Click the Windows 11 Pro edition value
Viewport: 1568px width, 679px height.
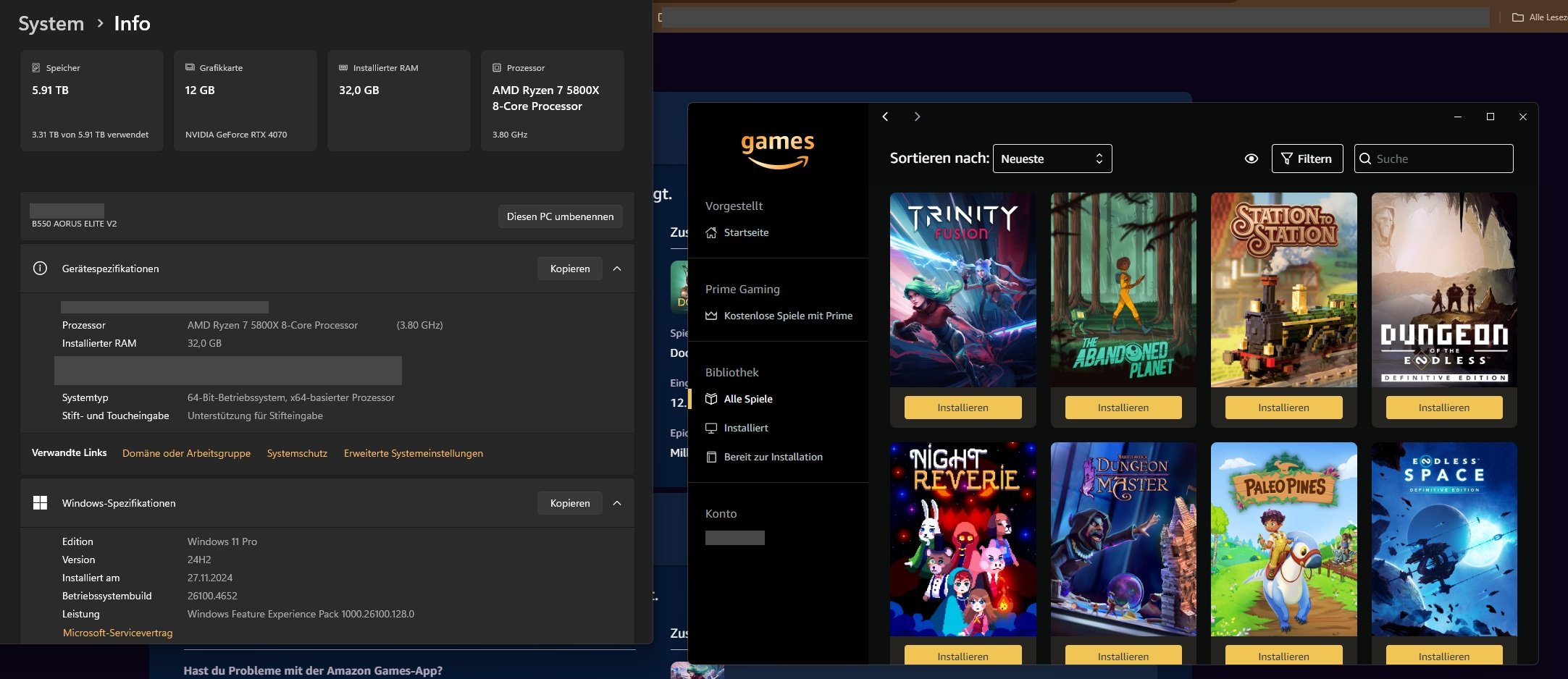tap(222, 541)
